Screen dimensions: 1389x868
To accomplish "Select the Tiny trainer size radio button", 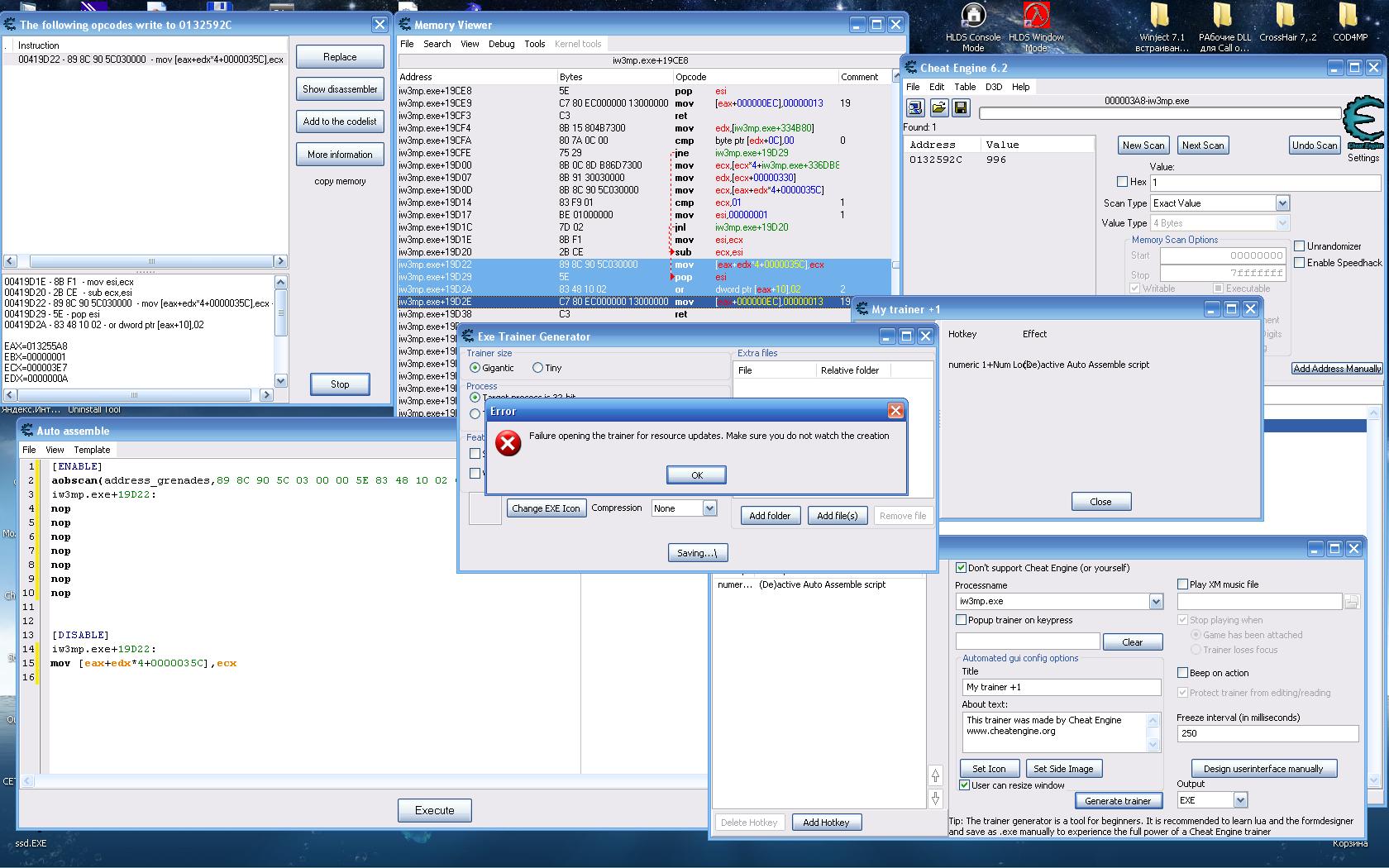I will (x=537, y=368).
